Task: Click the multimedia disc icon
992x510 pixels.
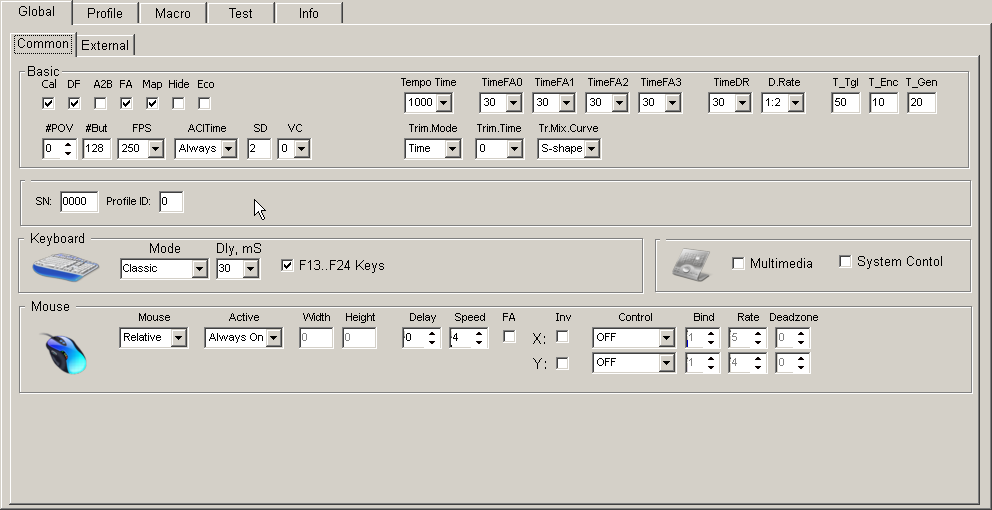Action: click(691, 264)
